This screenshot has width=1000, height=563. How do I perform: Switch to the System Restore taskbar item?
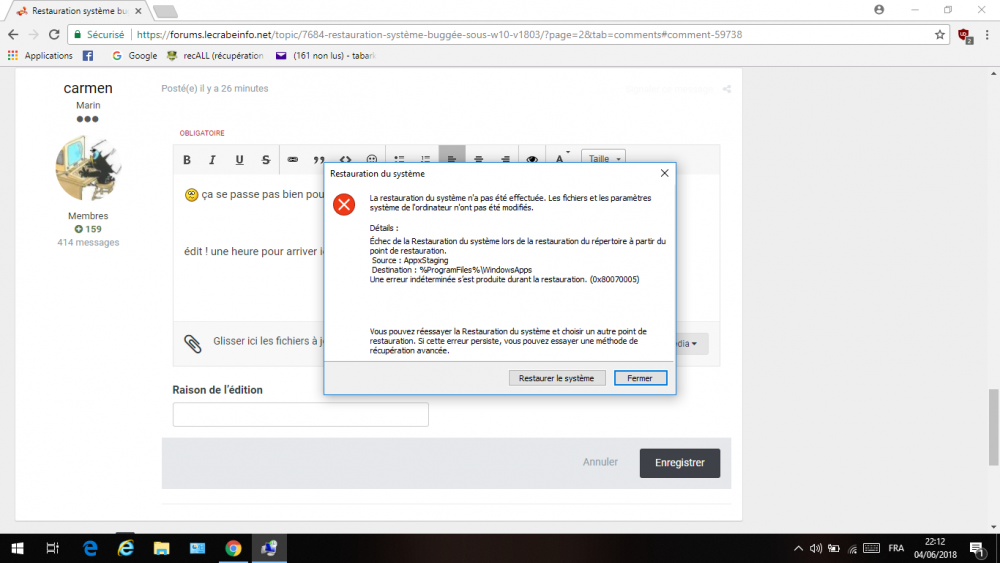pos(269,548)
